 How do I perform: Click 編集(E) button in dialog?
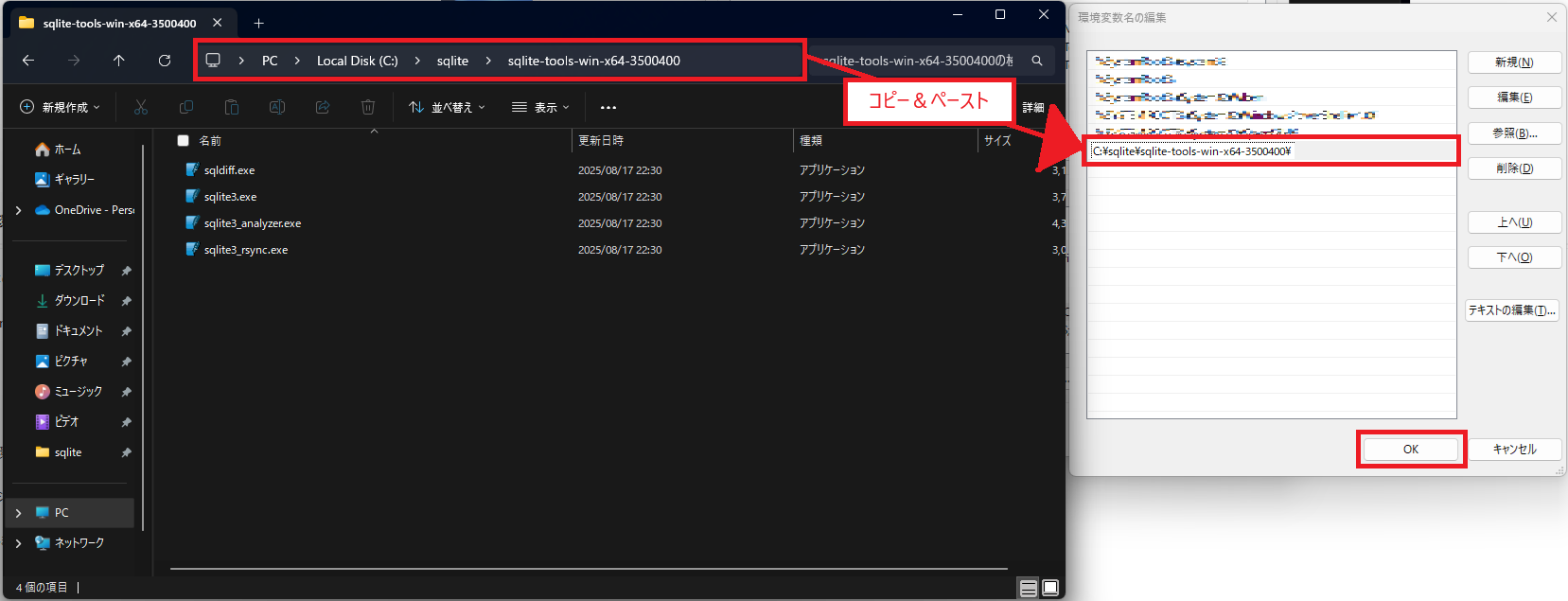[1514, 97]
